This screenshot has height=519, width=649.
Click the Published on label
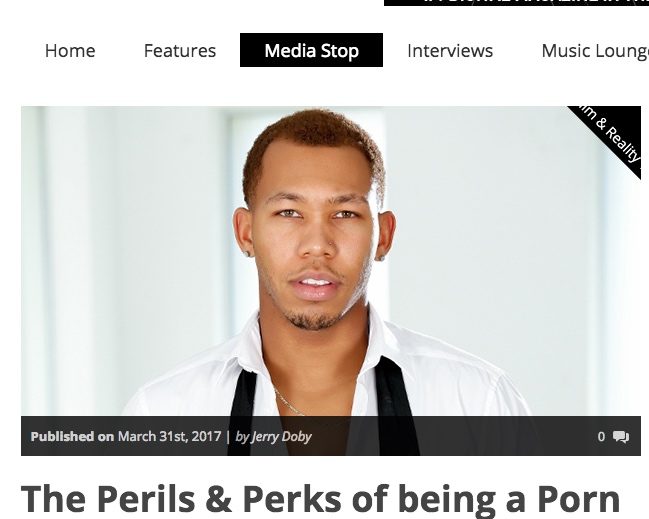coord(72,437)
